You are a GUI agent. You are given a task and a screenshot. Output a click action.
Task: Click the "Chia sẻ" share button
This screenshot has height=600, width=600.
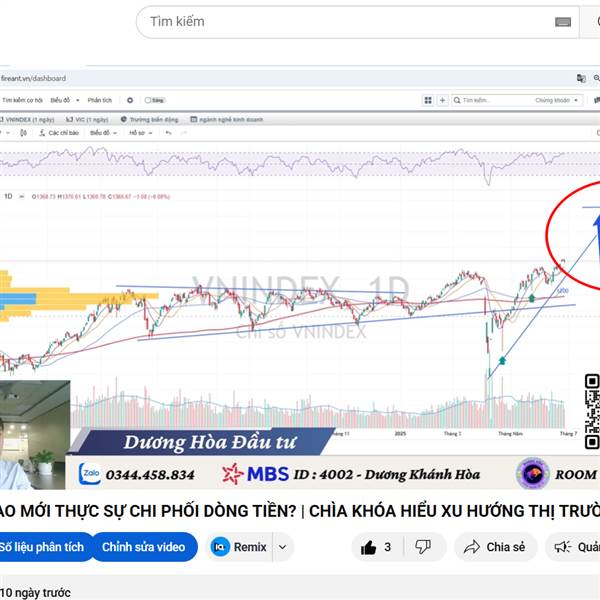click(495, 547)
